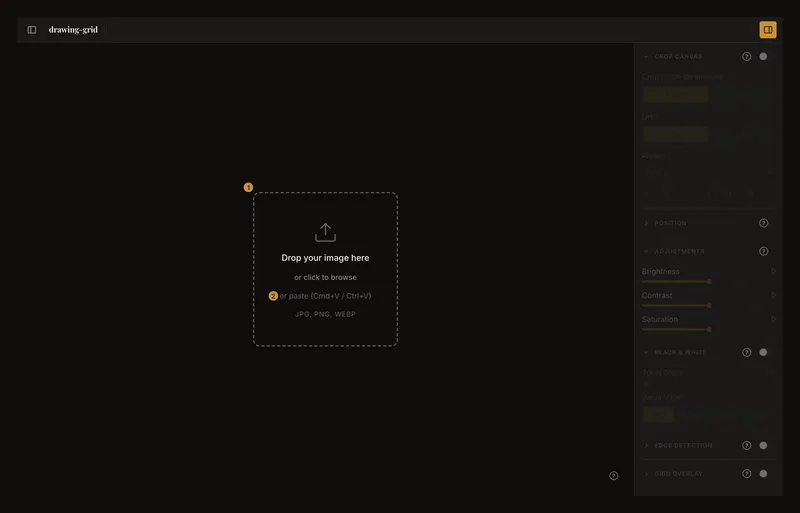
Task: Click the 'JPG, PNG, WEBP' formats text
Action: pos(325,314)
